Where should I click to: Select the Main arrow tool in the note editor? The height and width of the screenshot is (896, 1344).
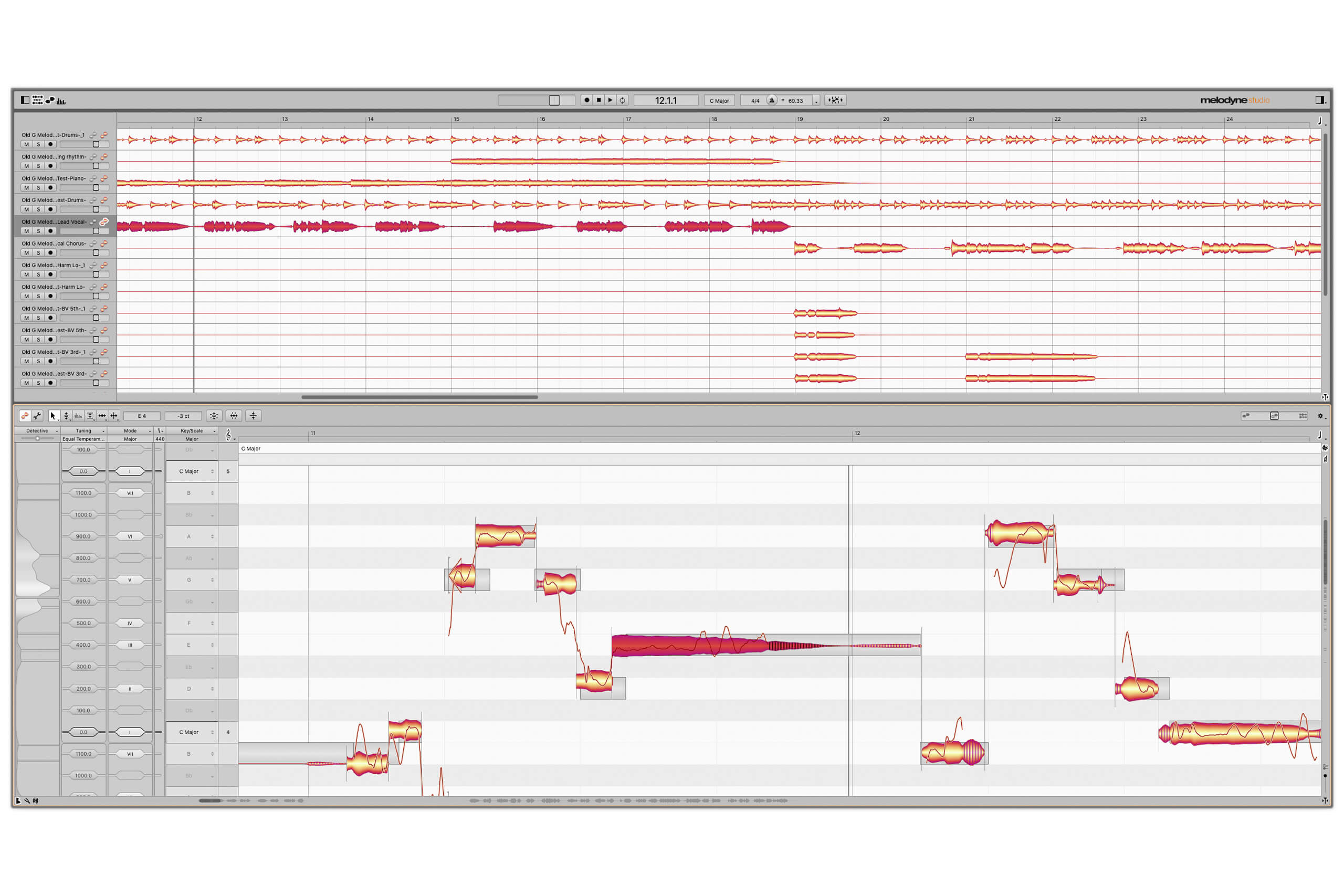[54, 417]
